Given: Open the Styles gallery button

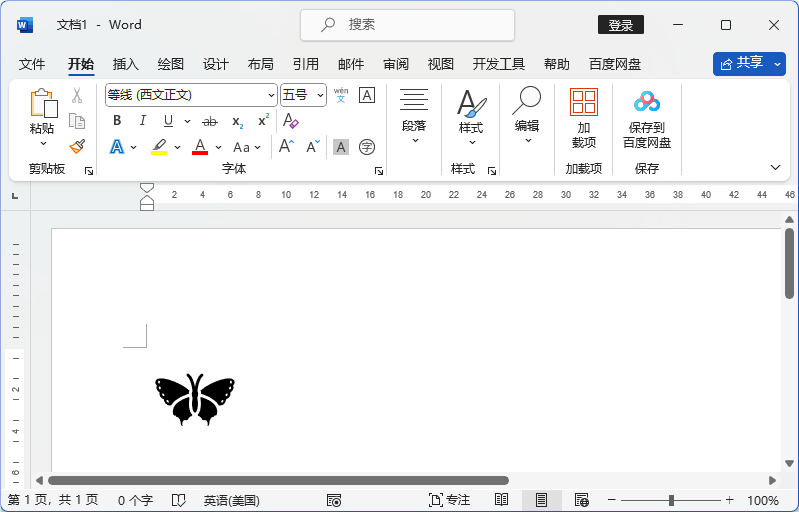Looking at the screenshot, I should click(471, 117).
